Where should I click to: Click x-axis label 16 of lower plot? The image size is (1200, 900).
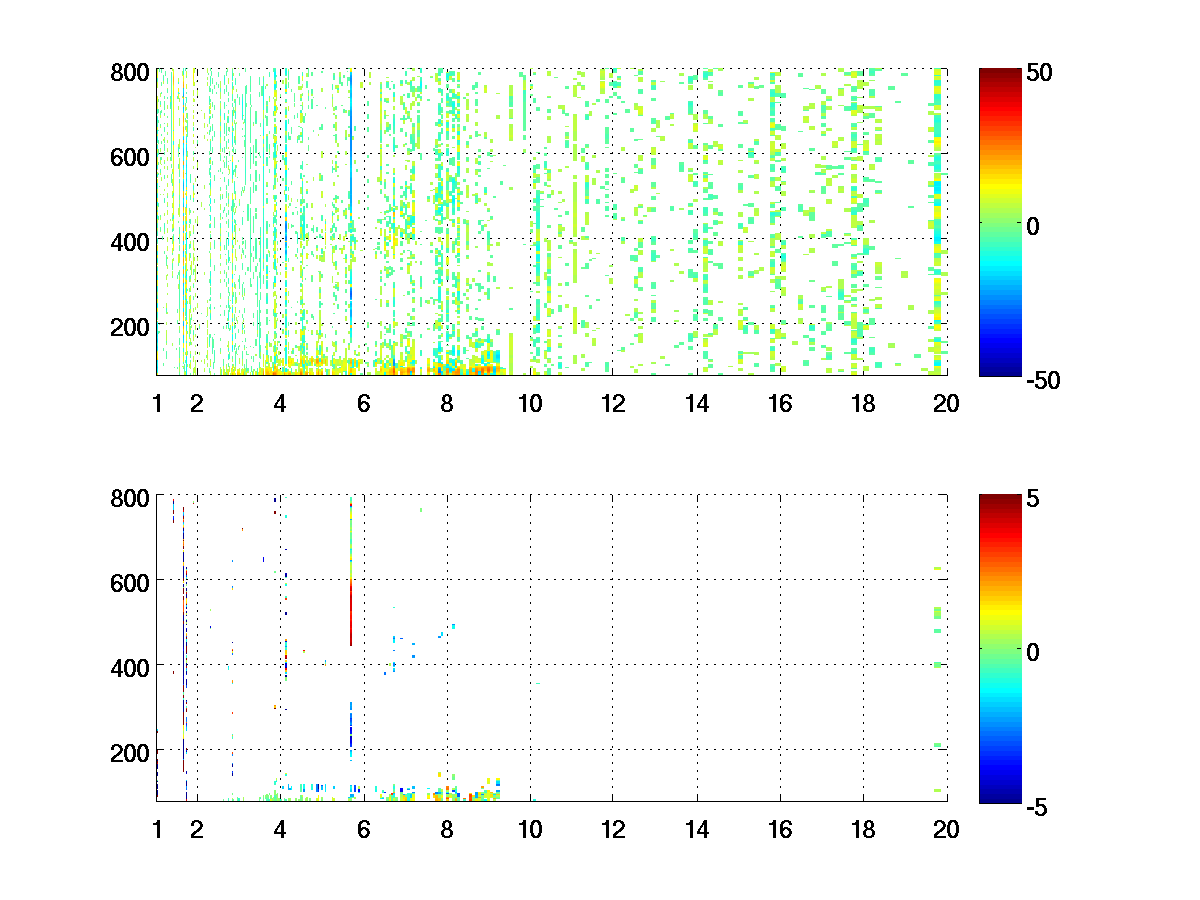point(780,829)
